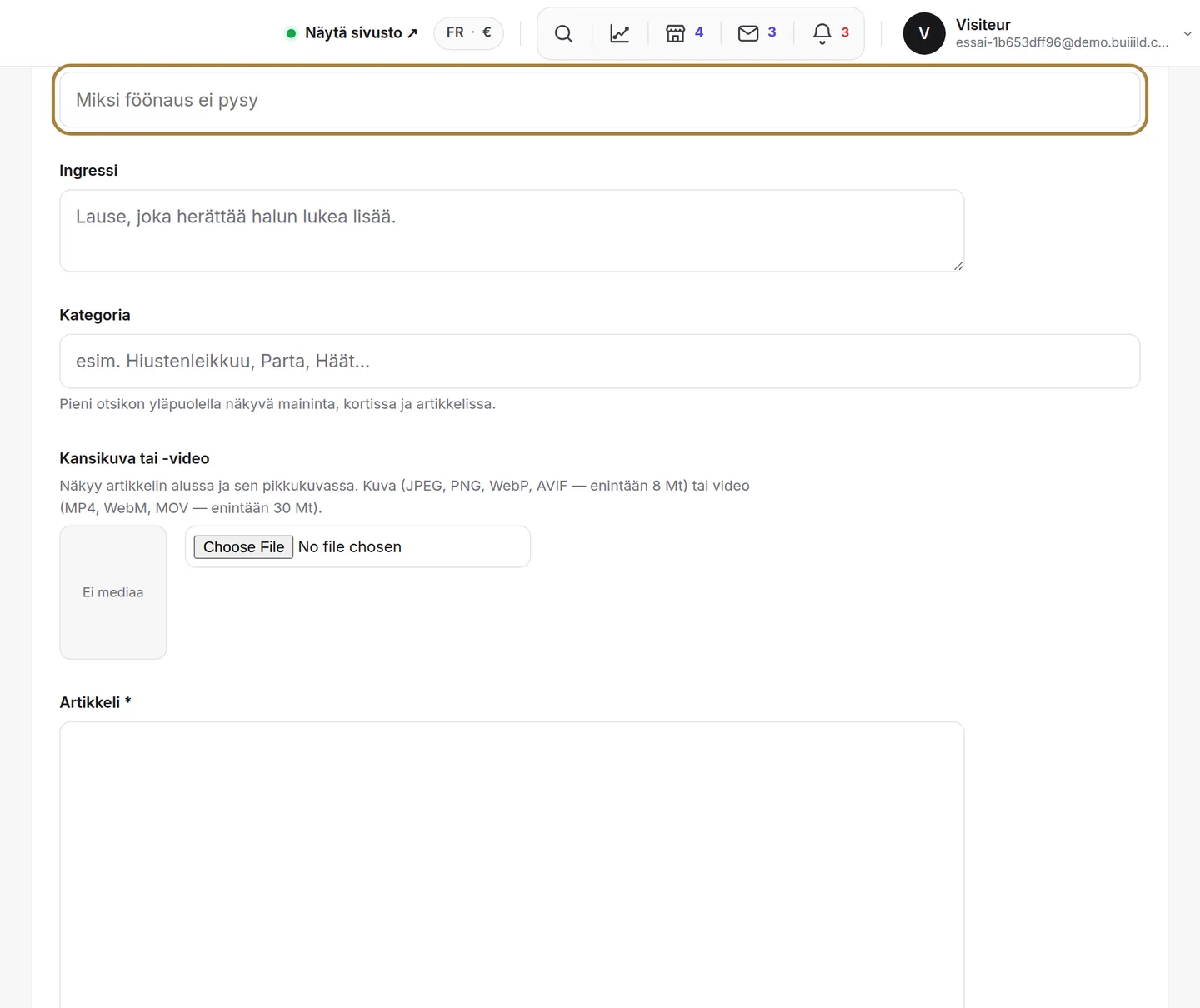Open the shop icon with badge 4
This screenshot has height=1008, width=1200.
point(684,33)
